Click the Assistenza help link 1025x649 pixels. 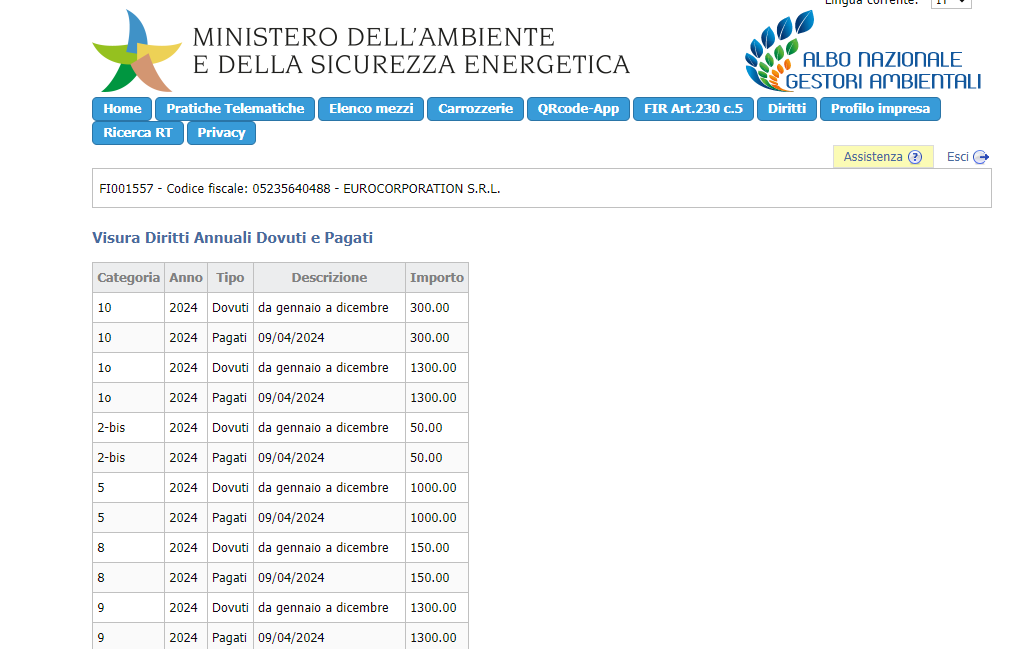point(873,157)
